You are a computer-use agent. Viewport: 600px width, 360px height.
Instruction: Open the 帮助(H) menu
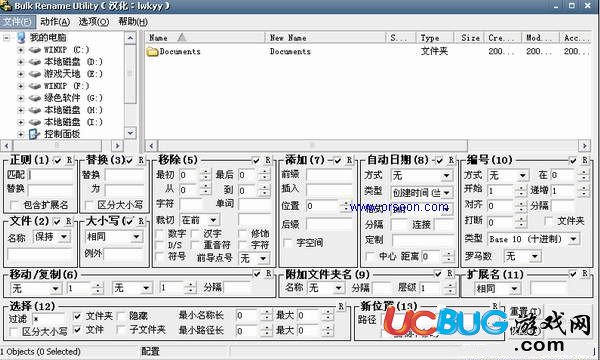[x=133, y=22]
